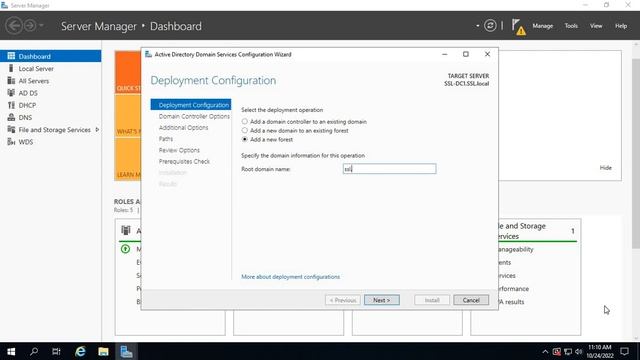Click Performance in File and Storage tile
Screen dimensions: 640x360
click(x=514, y=289)
